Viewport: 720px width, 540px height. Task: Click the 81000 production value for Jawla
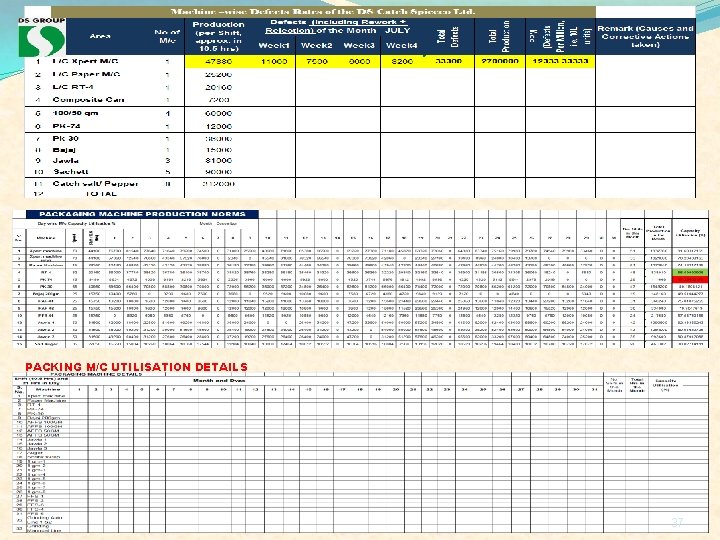coord(219,160)
